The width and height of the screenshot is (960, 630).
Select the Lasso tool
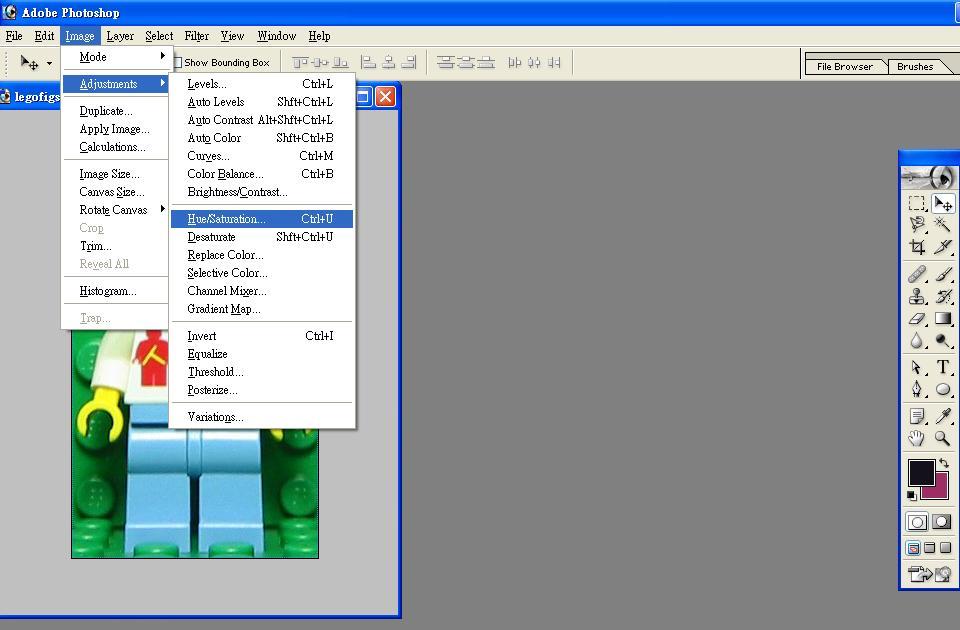coord(917,225)
